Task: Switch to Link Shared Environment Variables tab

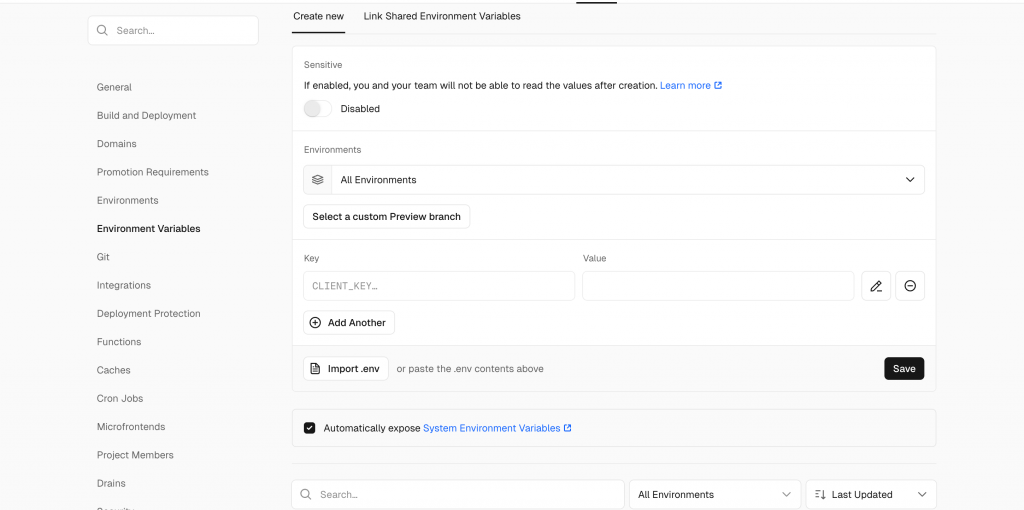Action: pyautogui.click(x=442, y=16)
